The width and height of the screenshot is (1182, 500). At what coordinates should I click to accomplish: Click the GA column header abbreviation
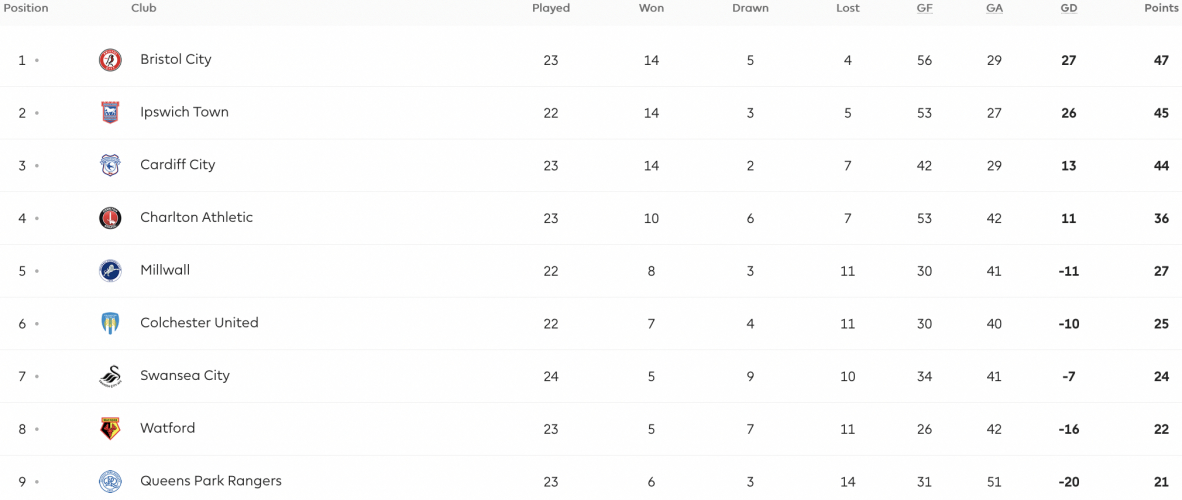coord(994,9)
